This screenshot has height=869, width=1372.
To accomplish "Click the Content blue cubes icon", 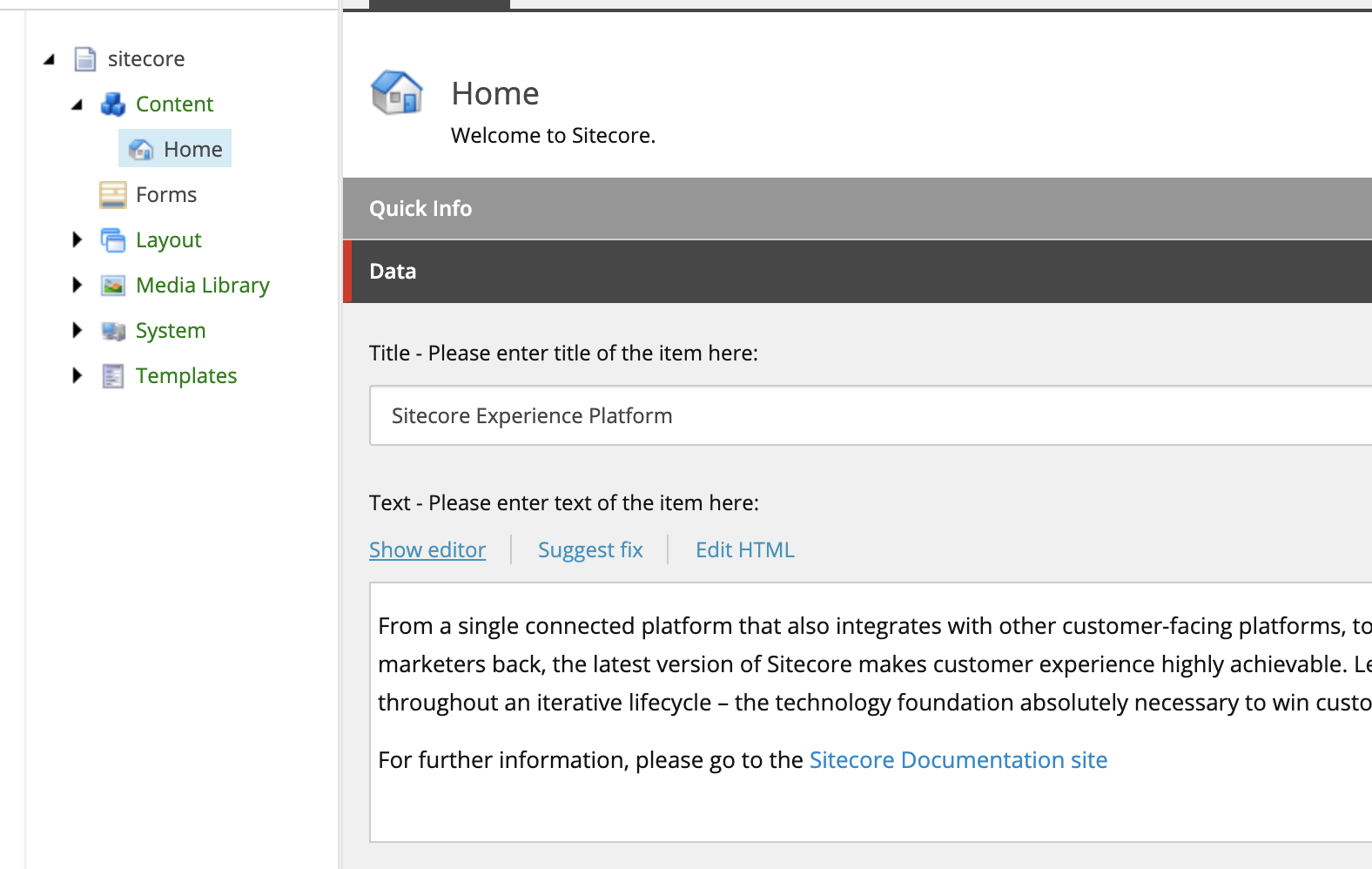I will click(x=113, y=104).
